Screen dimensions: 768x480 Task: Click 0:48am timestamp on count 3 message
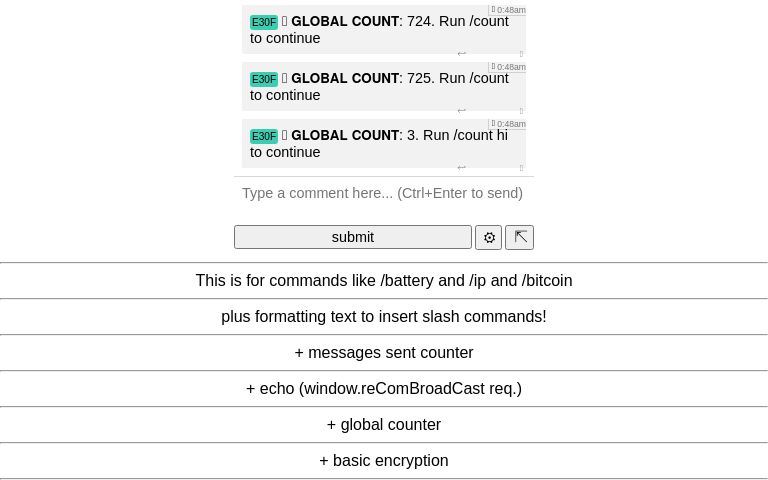(x=510, y=124)
